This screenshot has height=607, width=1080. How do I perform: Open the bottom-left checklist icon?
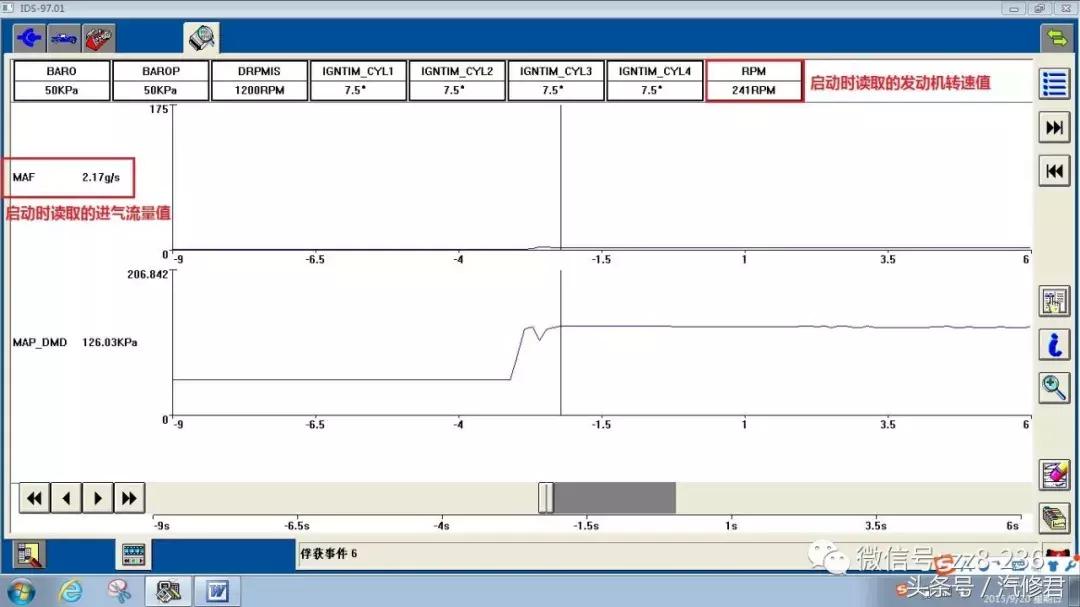coord(29,555)
